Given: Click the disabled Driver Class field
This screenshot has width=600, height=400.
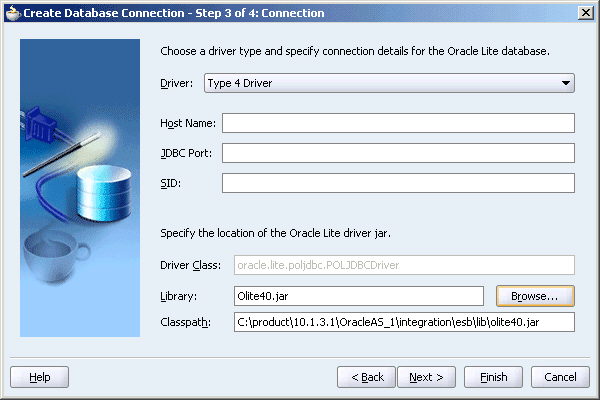Looking at the screenshot, I should tap(404, 265).
